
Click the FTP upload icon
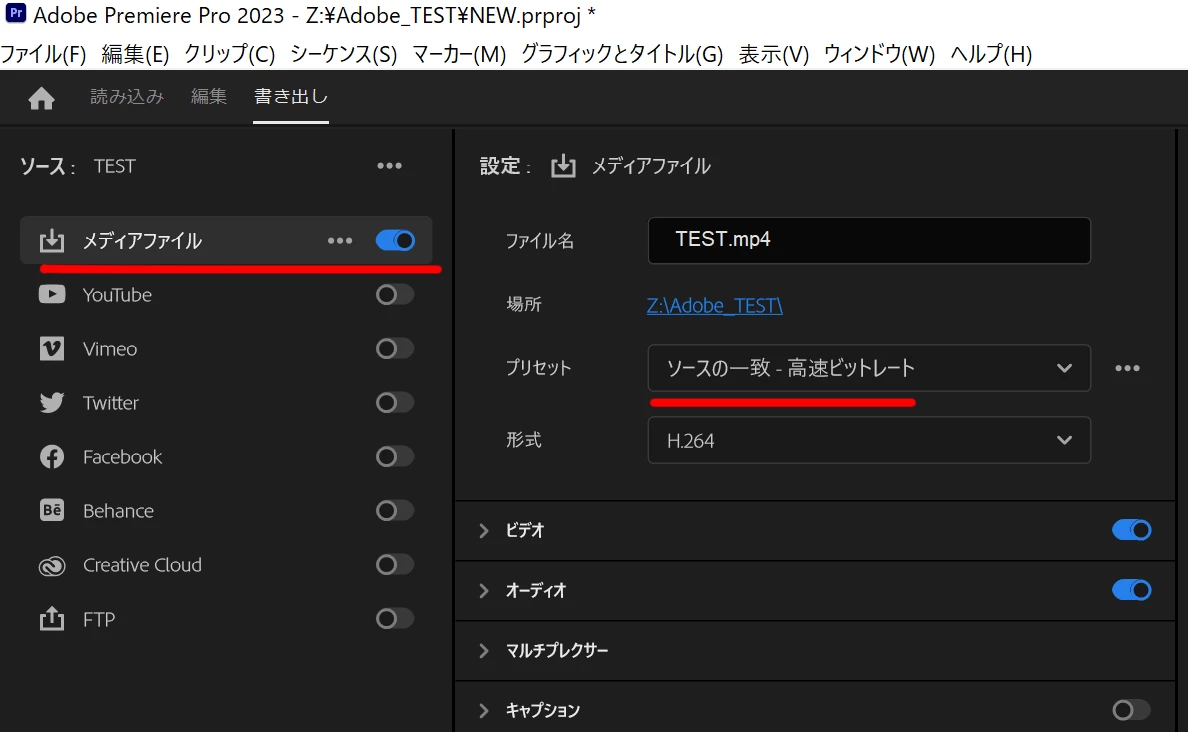point(52,618)
